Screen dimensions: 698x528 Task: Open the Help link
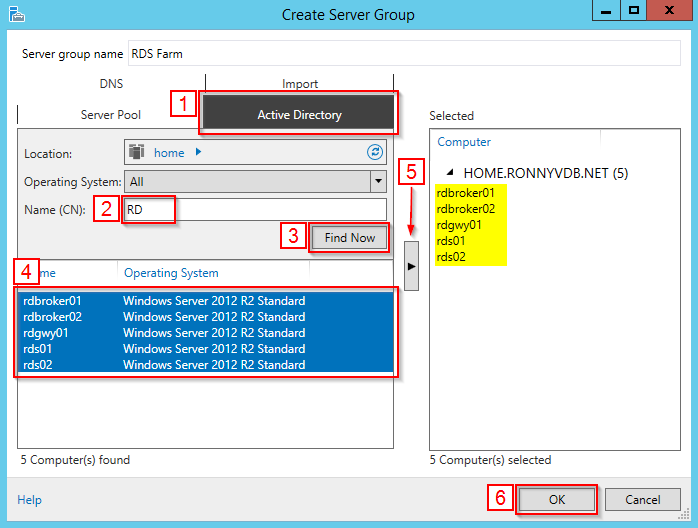(x=29, y=499)
